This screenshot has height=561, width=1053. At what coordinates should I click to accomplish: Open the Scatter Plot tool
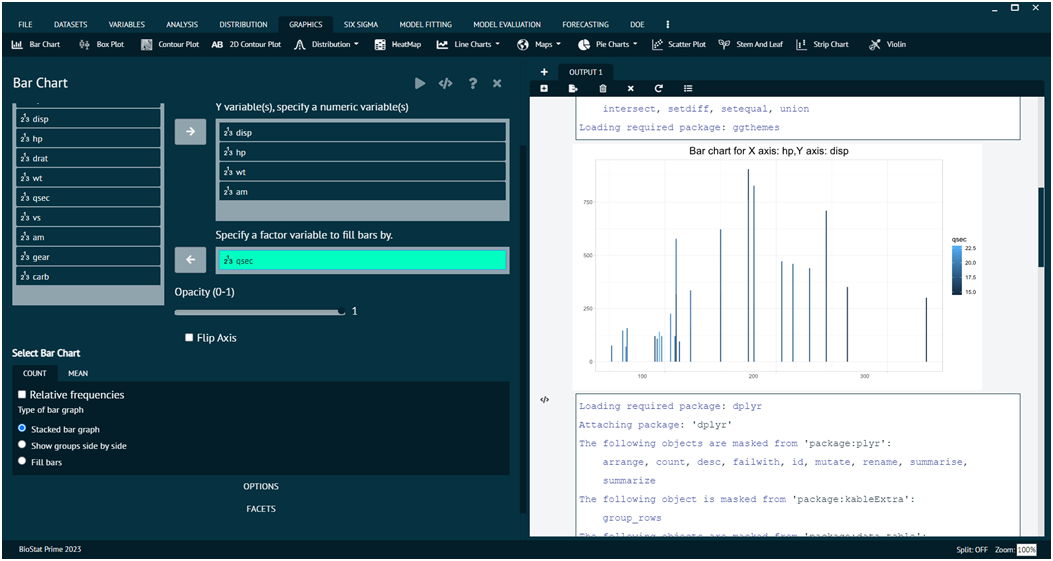(x=679, y=44)
